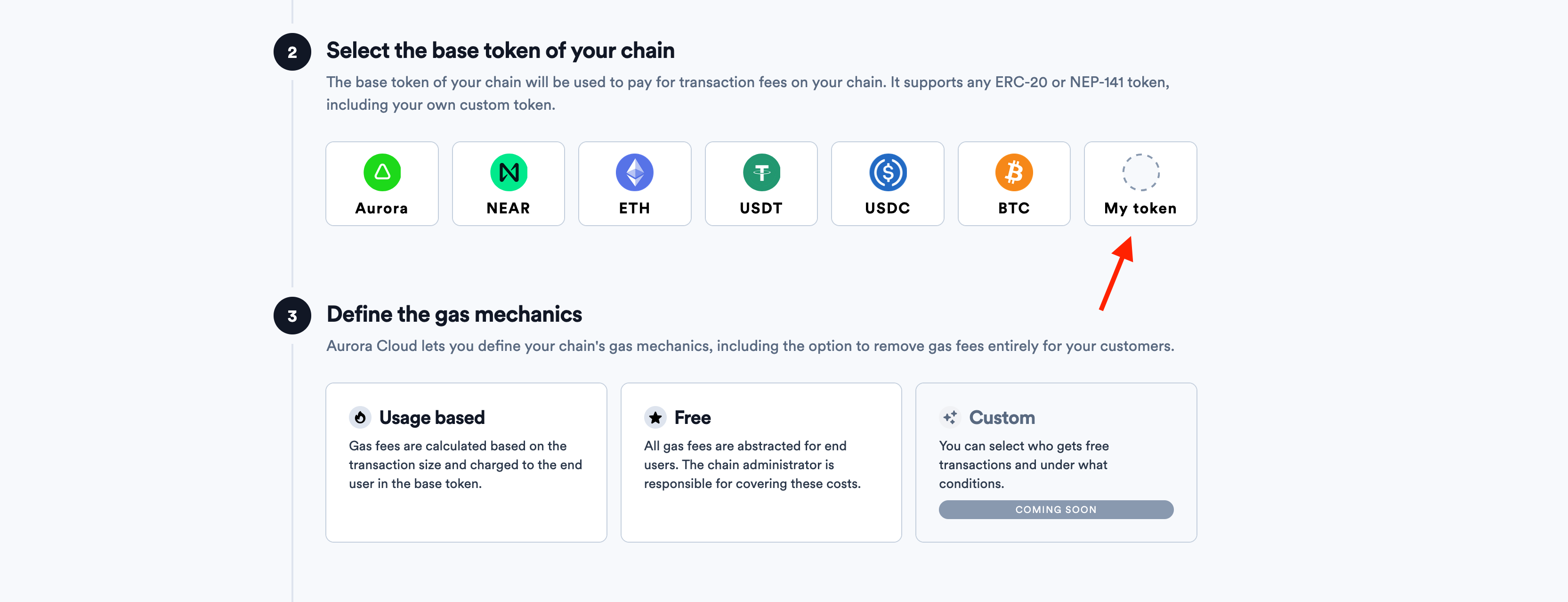The image size is (1568, 602).
Task: Enable the Free gas mechanics option
Action: click(761, 462)
